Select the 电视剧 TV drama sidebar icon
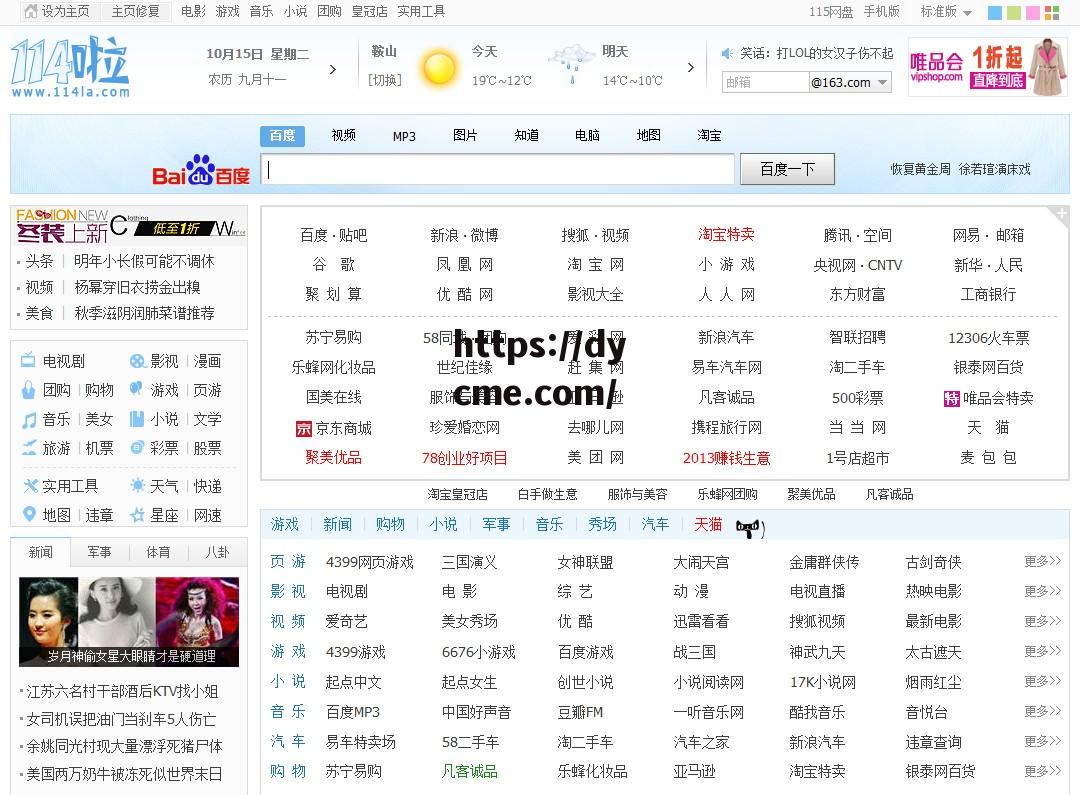This screenshot has width=1080, height=795. pos(28,362)
